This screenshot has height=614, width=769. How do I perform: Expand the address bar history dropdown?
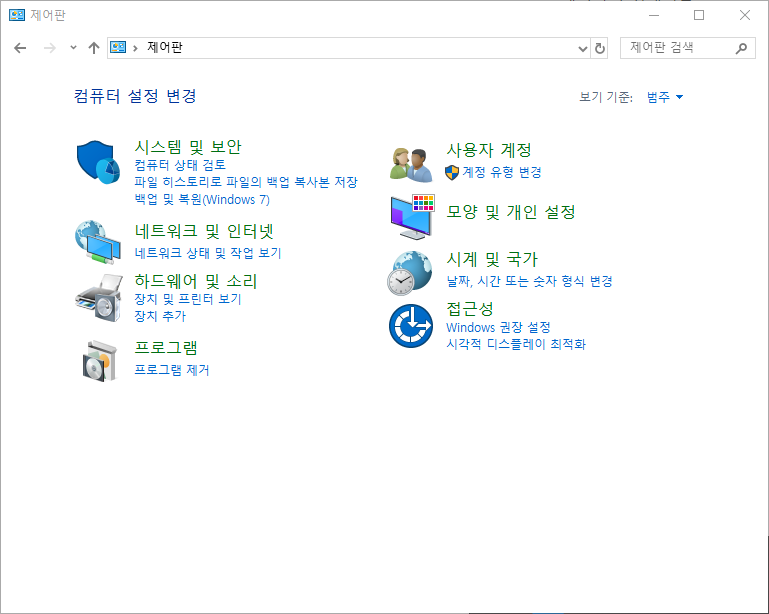tap(583, 49)
